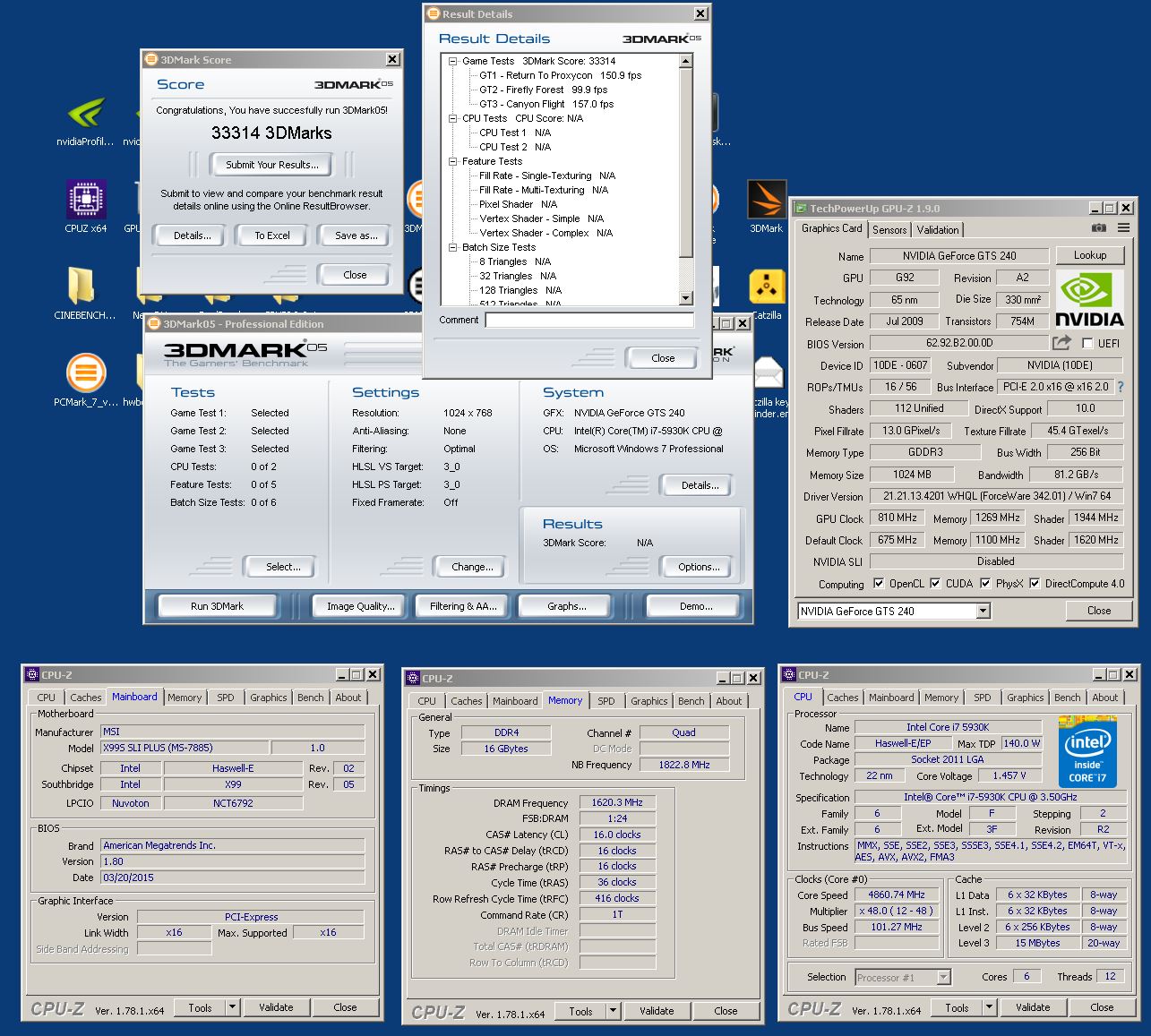Screen dimensions: 1151x1036
Task: Collapse the CPU Tests tree node
Action: [453, 118]
